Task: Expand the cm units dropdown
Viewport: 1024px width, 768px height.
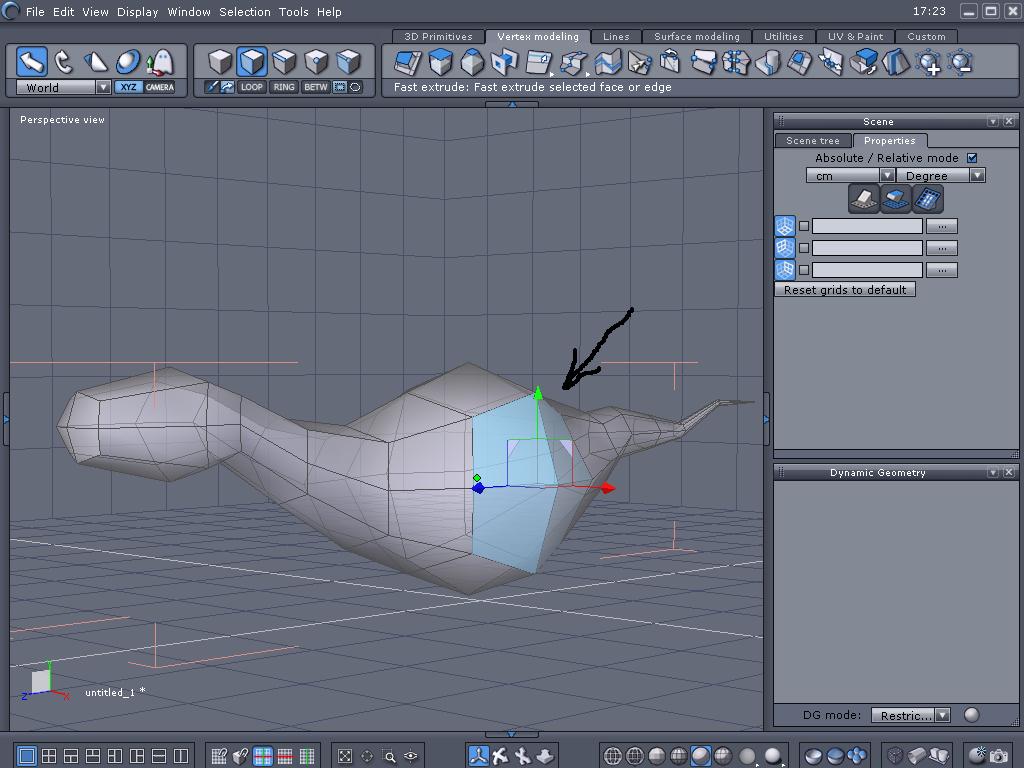Action: 886,176
